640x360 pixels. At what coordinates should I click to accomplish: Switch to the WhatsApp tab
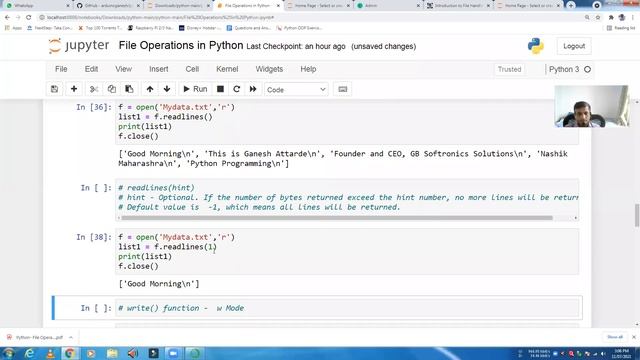[36, 6]
